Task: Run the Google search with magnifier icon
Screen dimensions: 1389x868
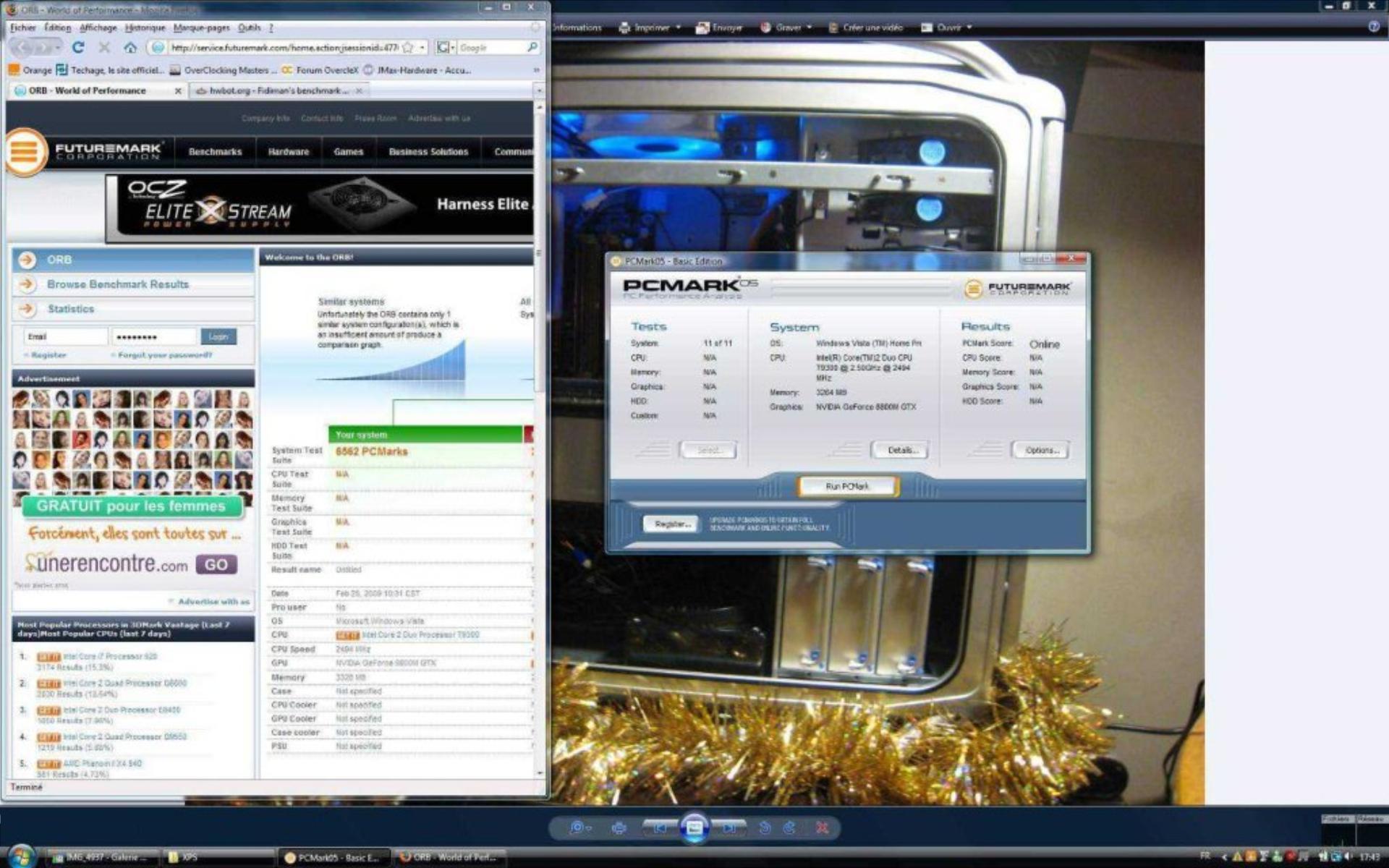Action: (532, 48)
